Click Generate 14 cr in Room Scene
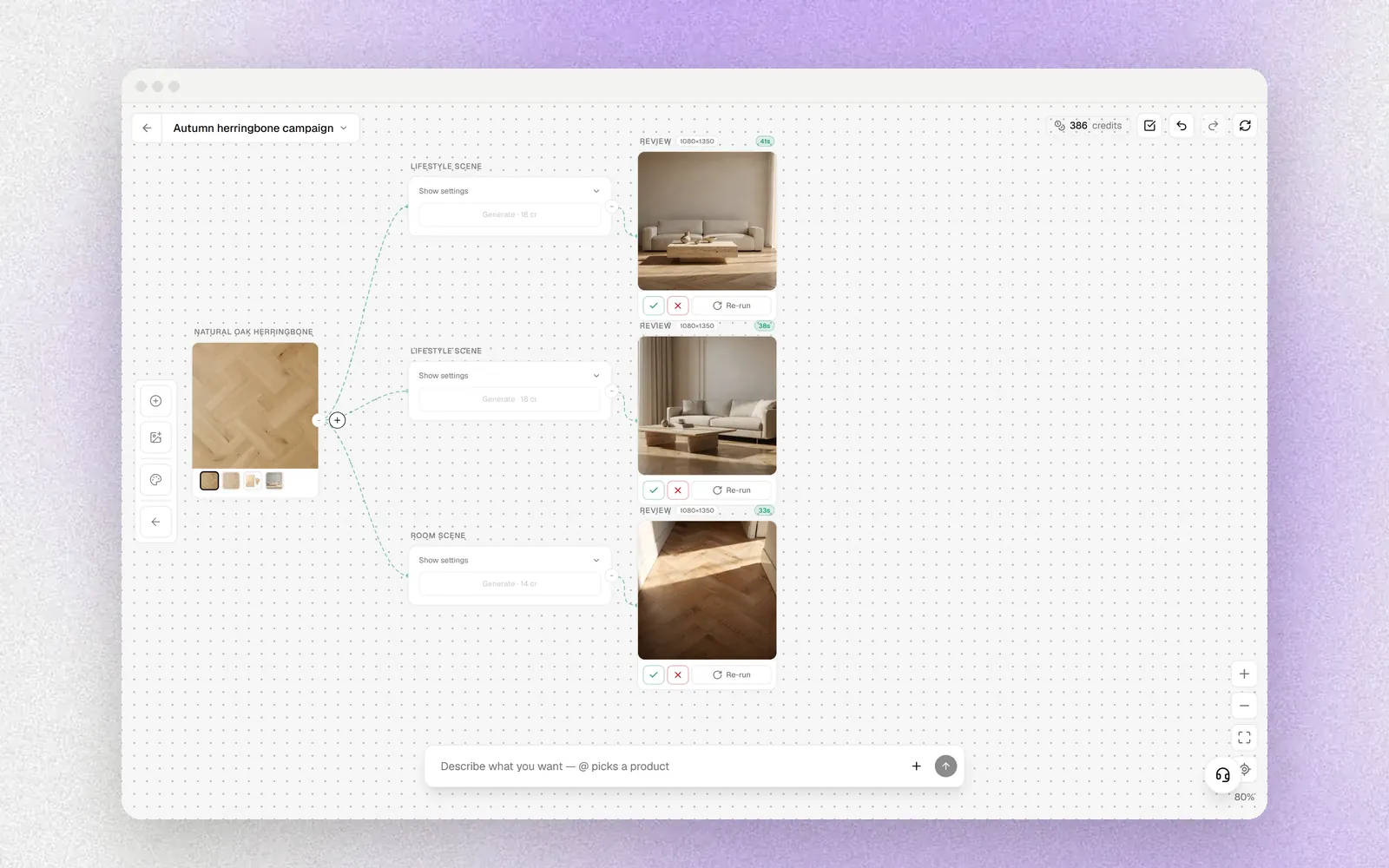The height and width of the screenshot is (868, 1389). point(510,584)
